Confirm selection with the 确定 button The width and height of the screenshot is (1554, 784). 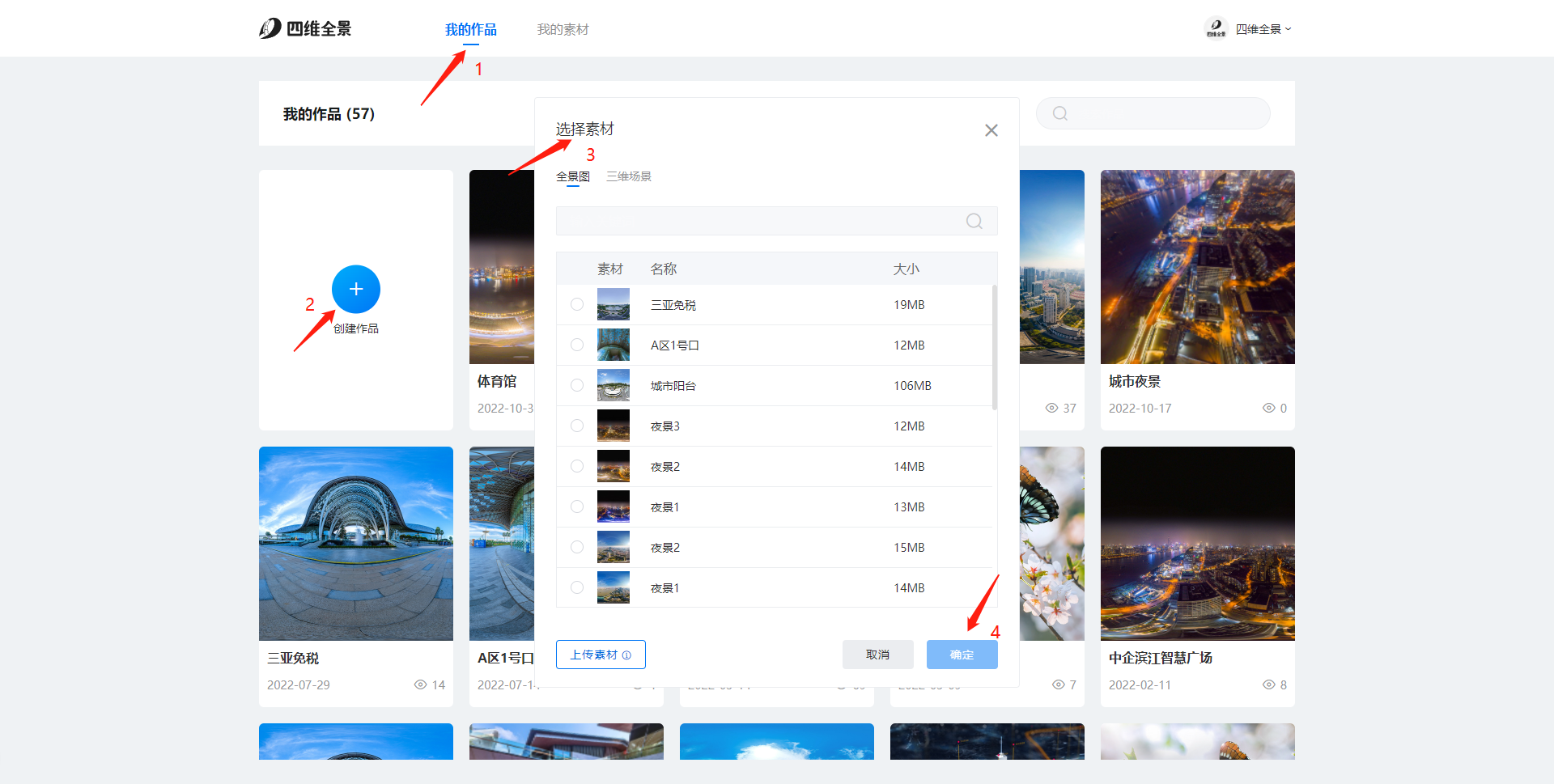962,655
